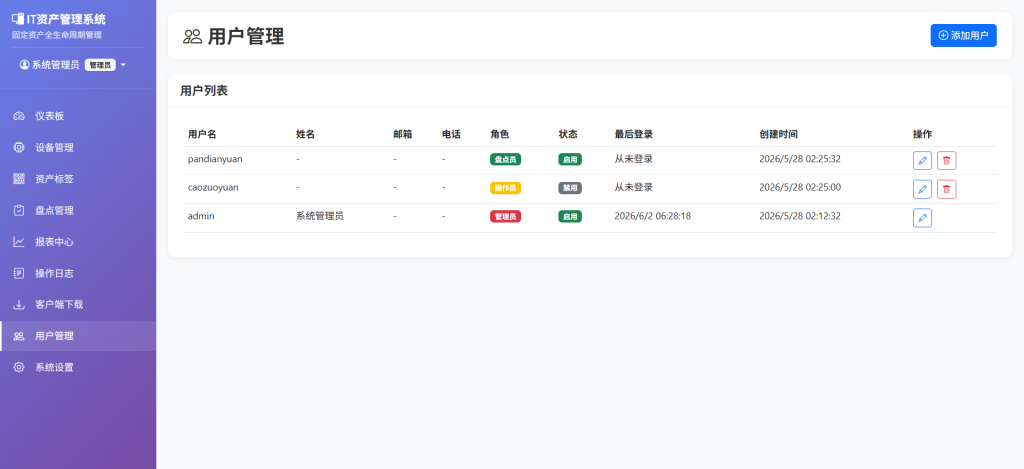Click the 用户名 column header
This screenshot has height=469, width=1024.
[x=202, y=135]
